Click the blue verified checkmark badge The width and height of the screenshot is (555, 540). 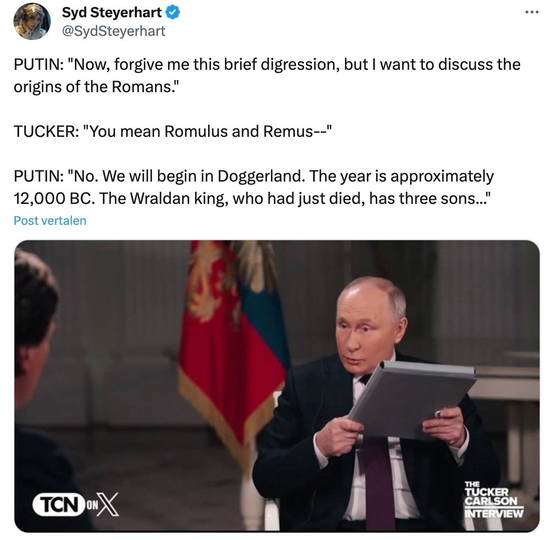pyautogui.click(x=173, y=13)
